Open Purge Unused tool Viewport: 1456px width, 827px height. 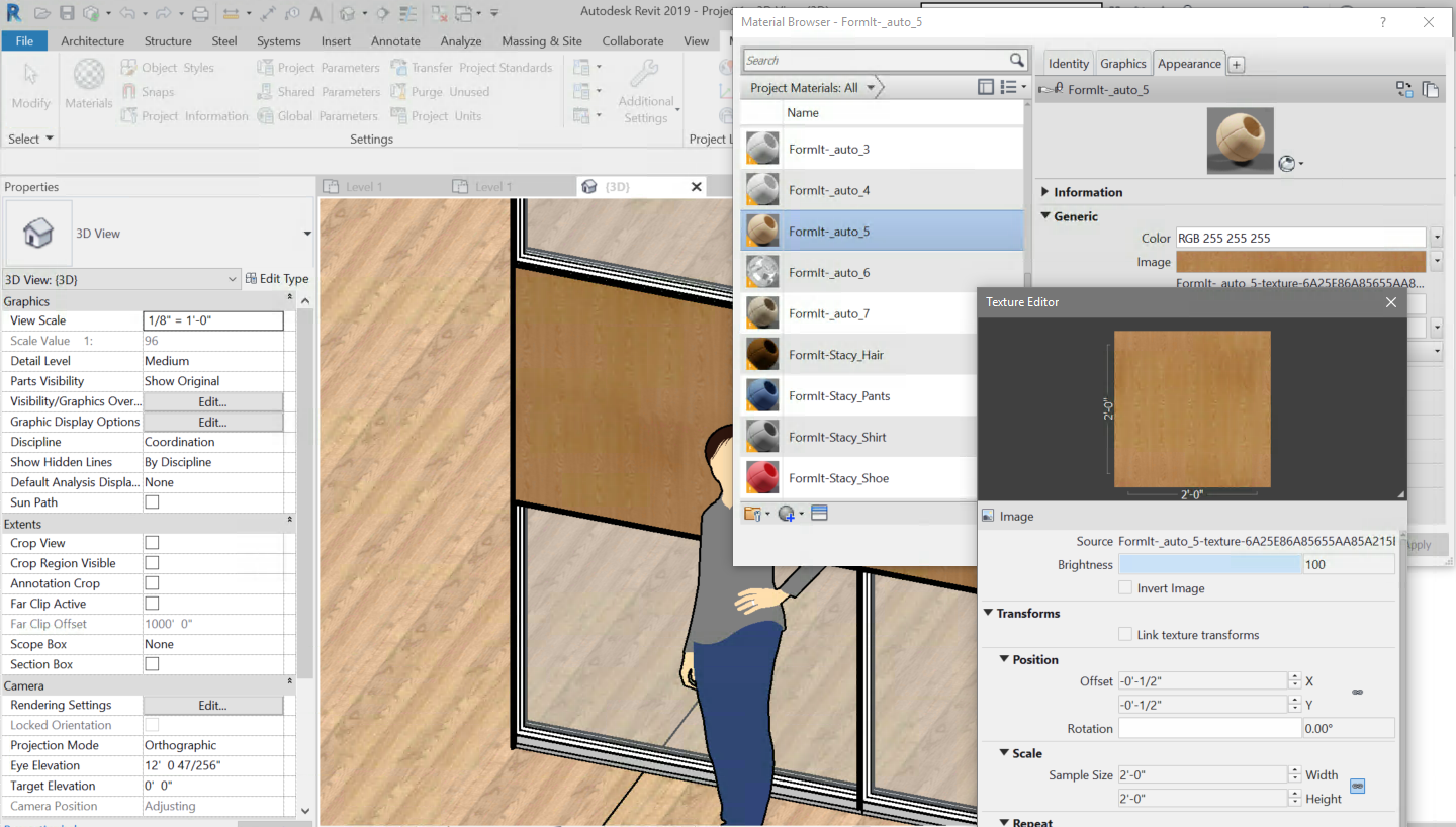coord(440,91)
